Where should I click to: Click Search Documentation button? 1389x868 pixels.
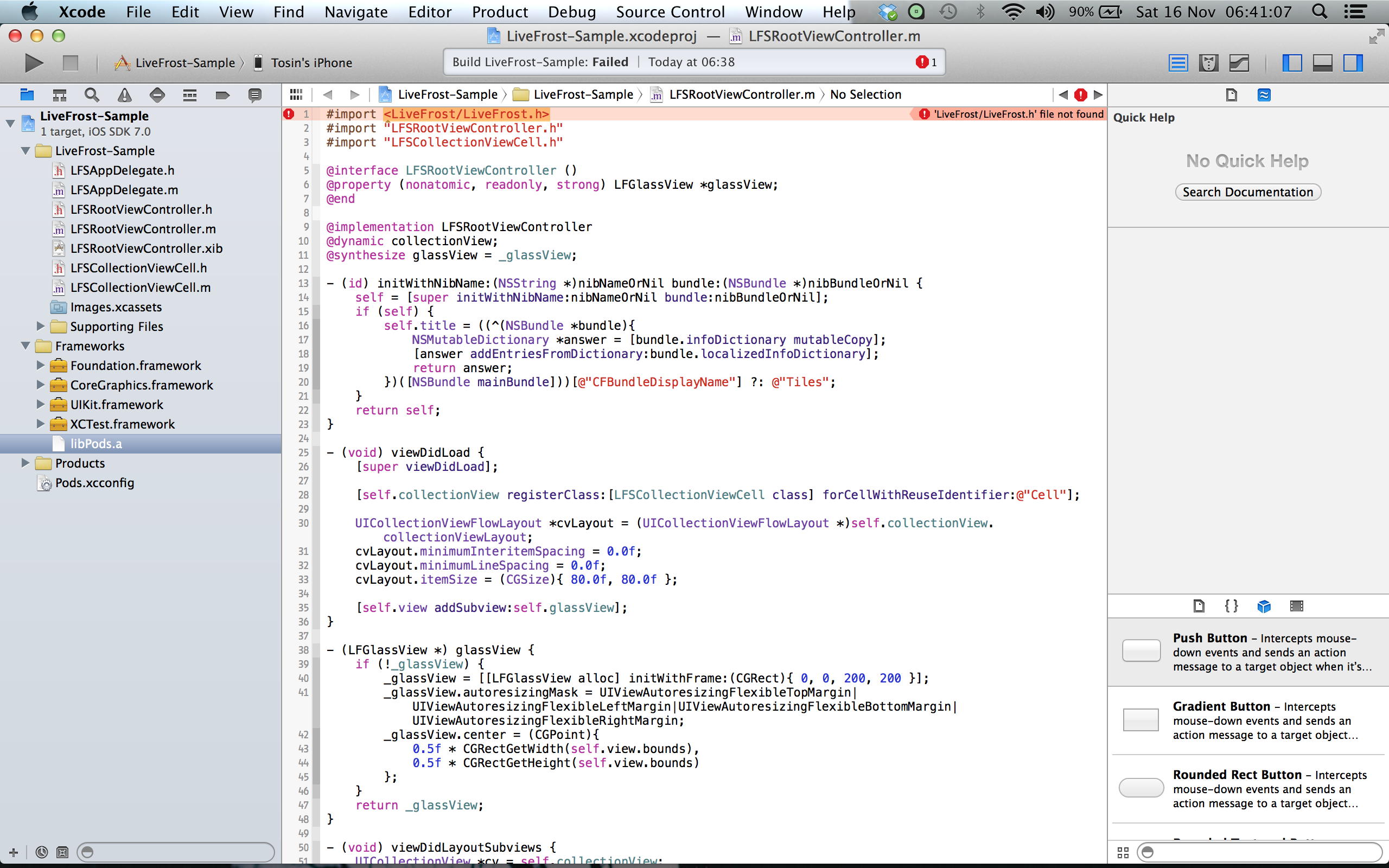(1248, 192)
